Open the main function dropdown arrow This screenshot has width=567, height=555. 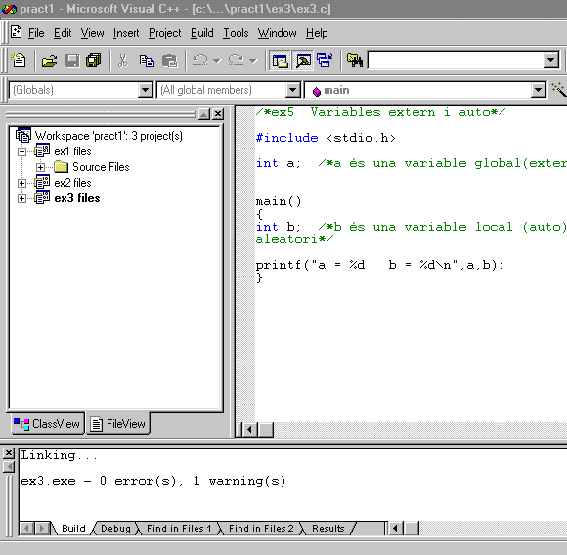click(x=538, y=90)
